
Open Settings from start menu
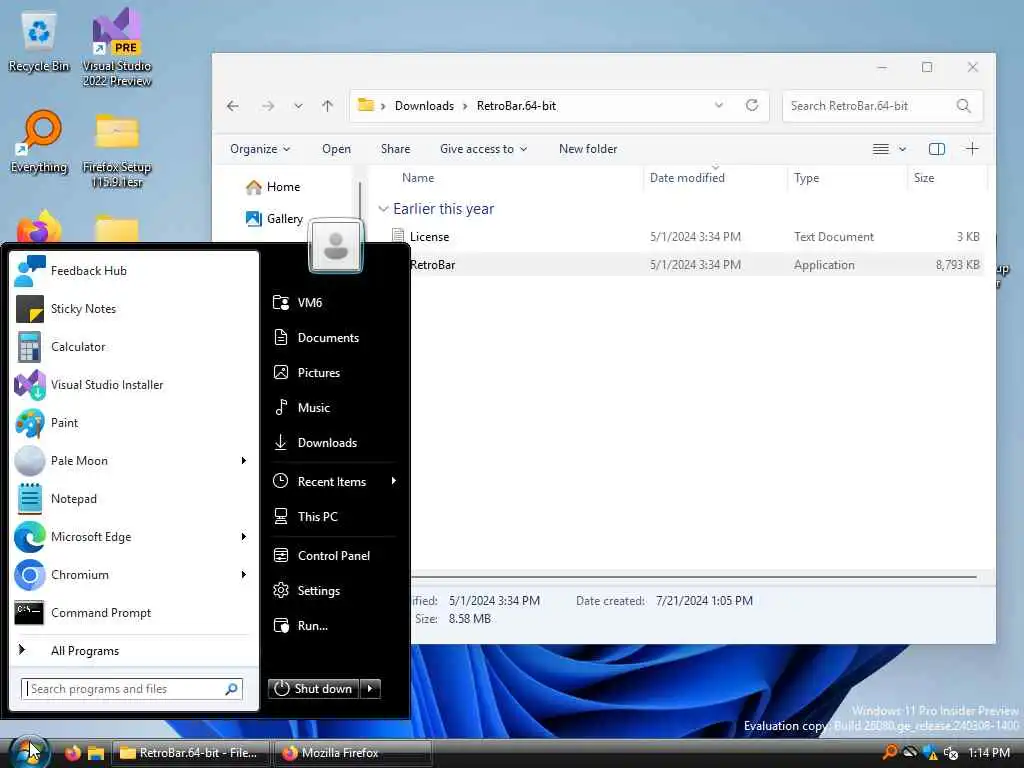point(334,590)
